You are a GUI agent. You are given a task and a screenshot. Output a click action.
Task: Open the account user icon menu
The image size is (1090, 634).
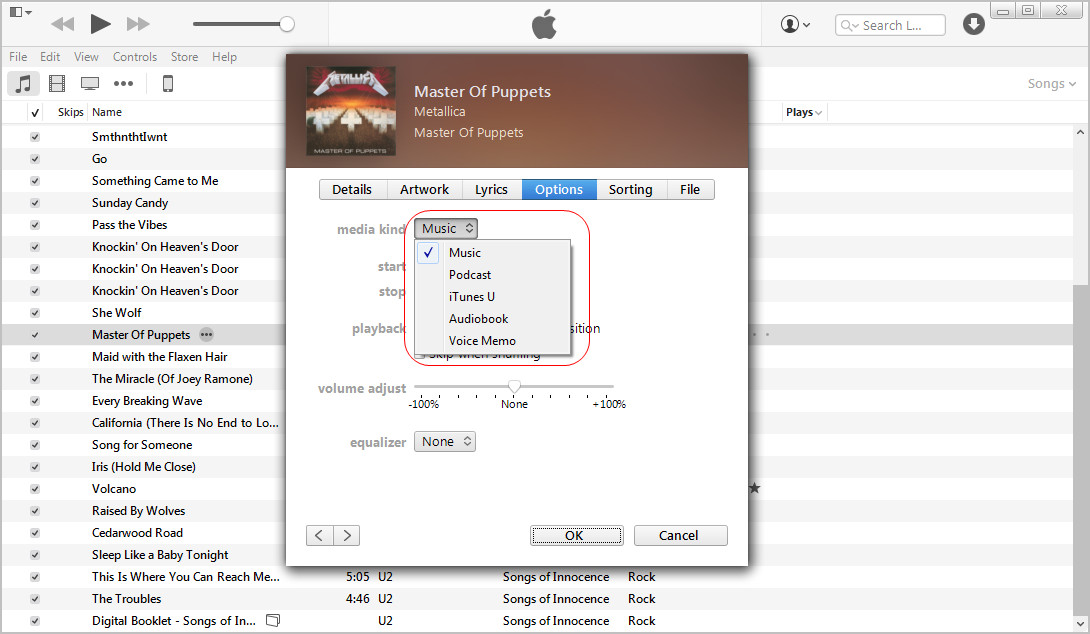tap(795, 24)
